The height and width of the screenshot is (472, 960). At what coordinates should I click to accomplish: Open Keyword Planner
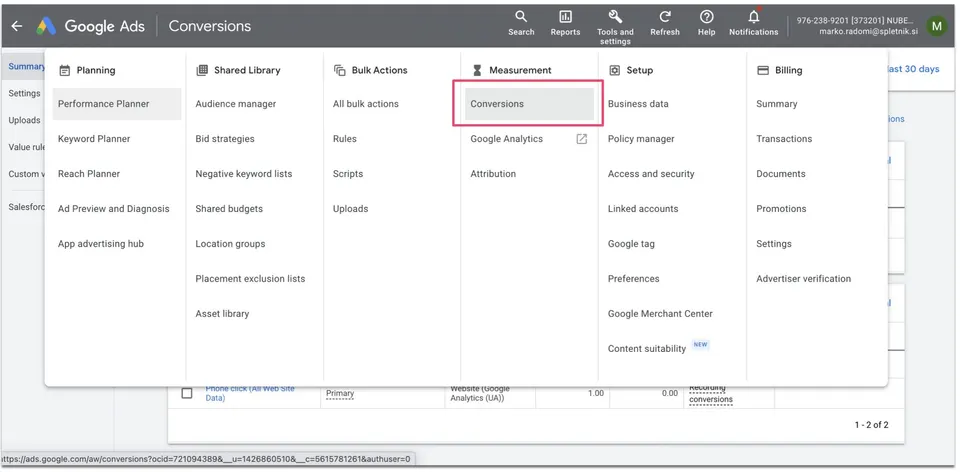coord(94,139)
